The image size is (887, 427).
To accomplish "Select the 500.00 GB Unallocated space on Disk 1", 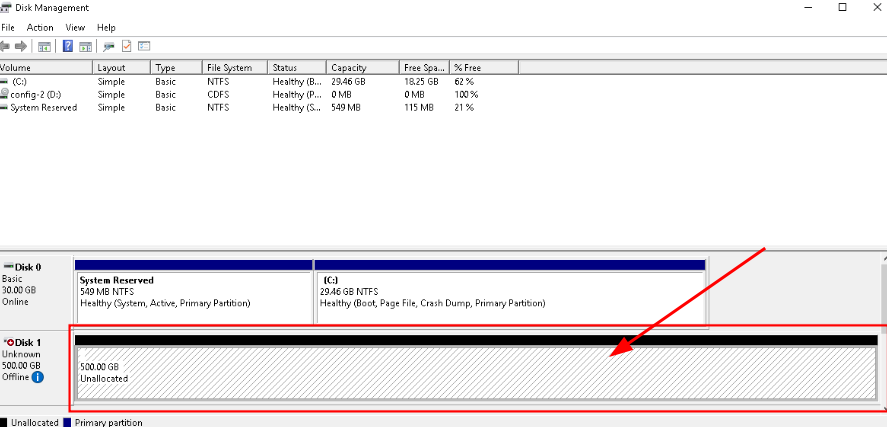I will click(x=475, y=373).
